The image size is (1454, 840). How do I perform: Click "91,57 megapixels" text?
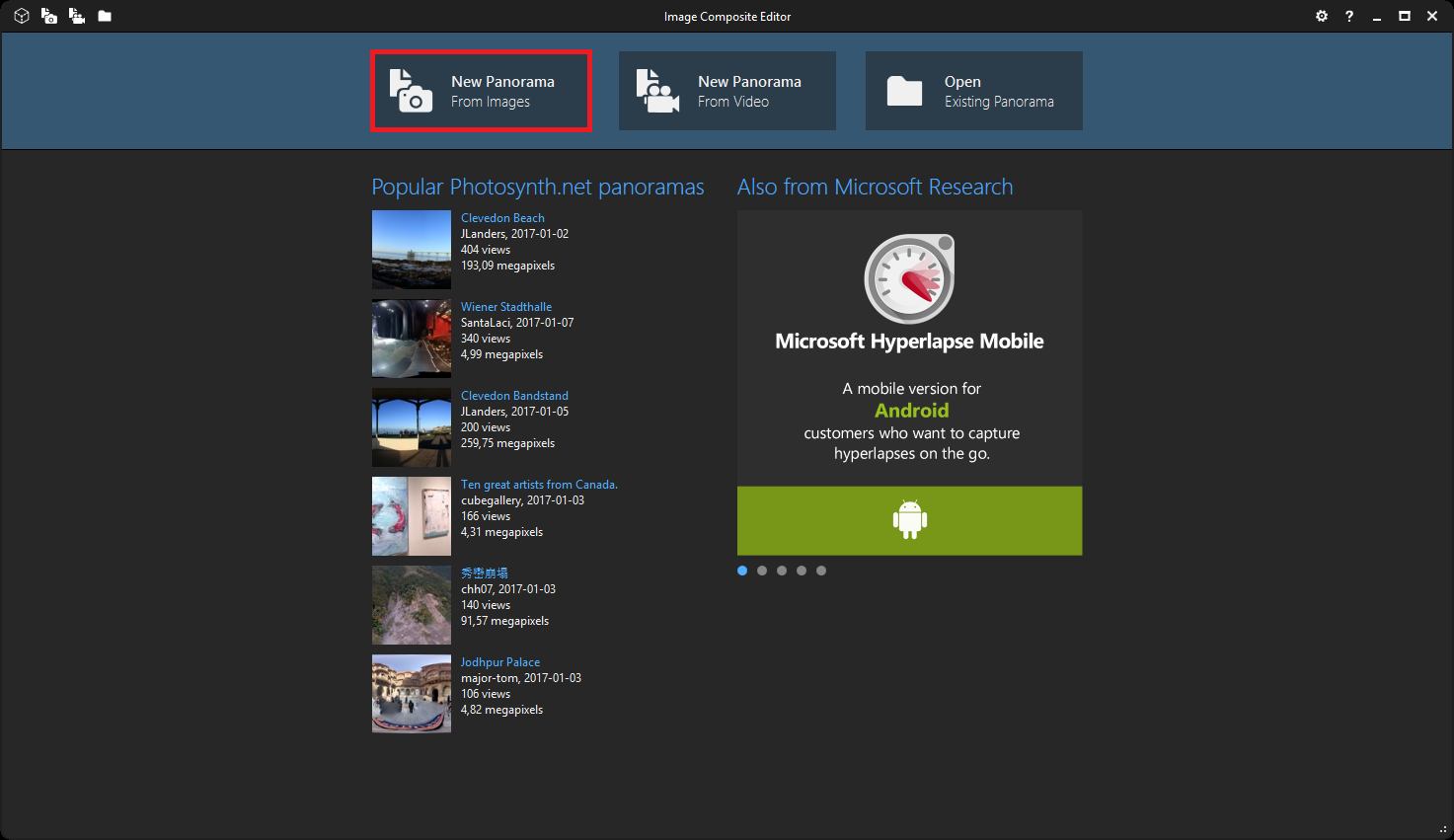504,621
